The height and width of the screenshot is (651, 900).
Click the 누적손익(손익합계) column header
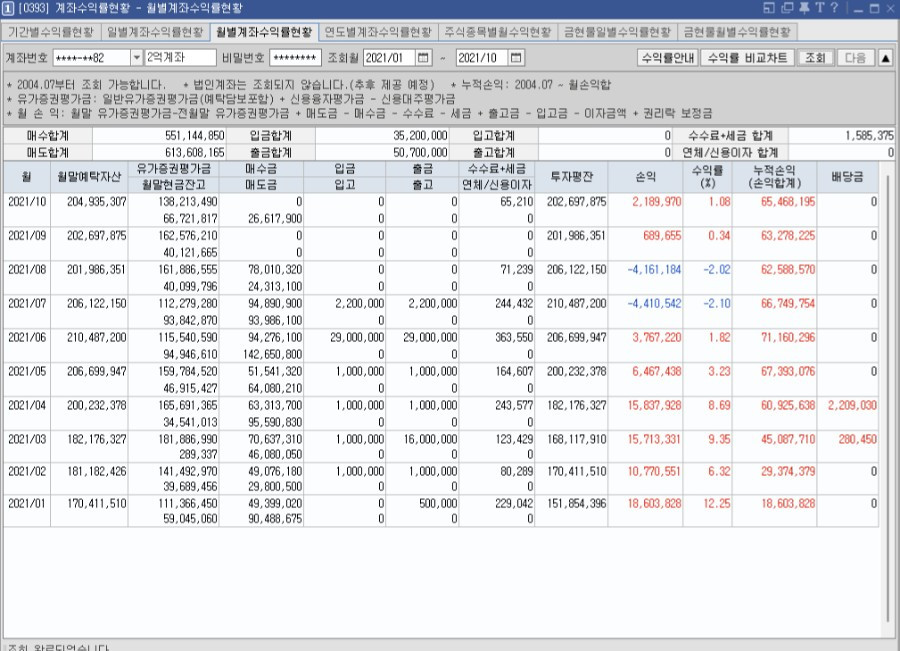click(774, 177)
